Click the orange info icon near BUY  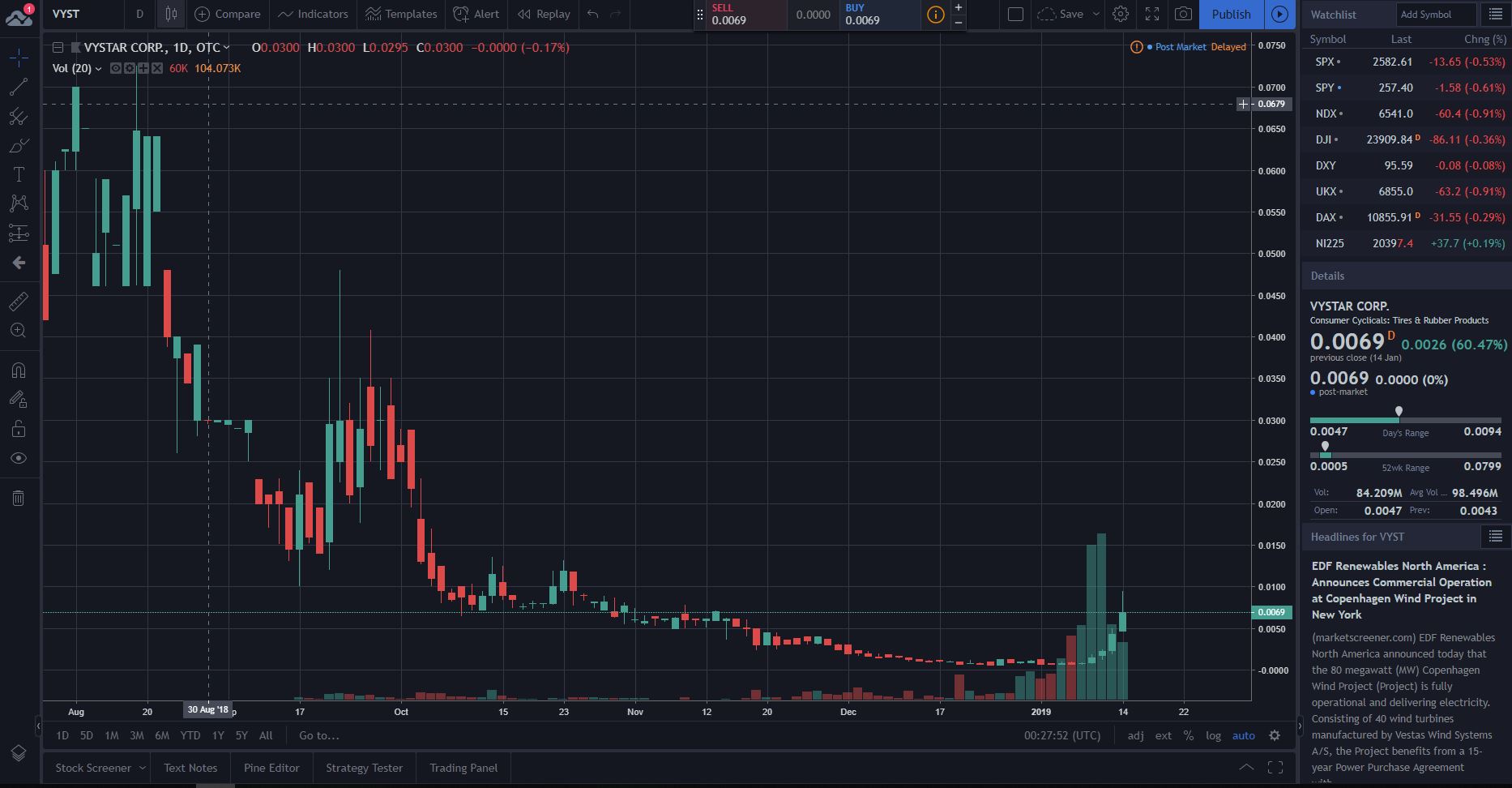click(x=935, y=15)
